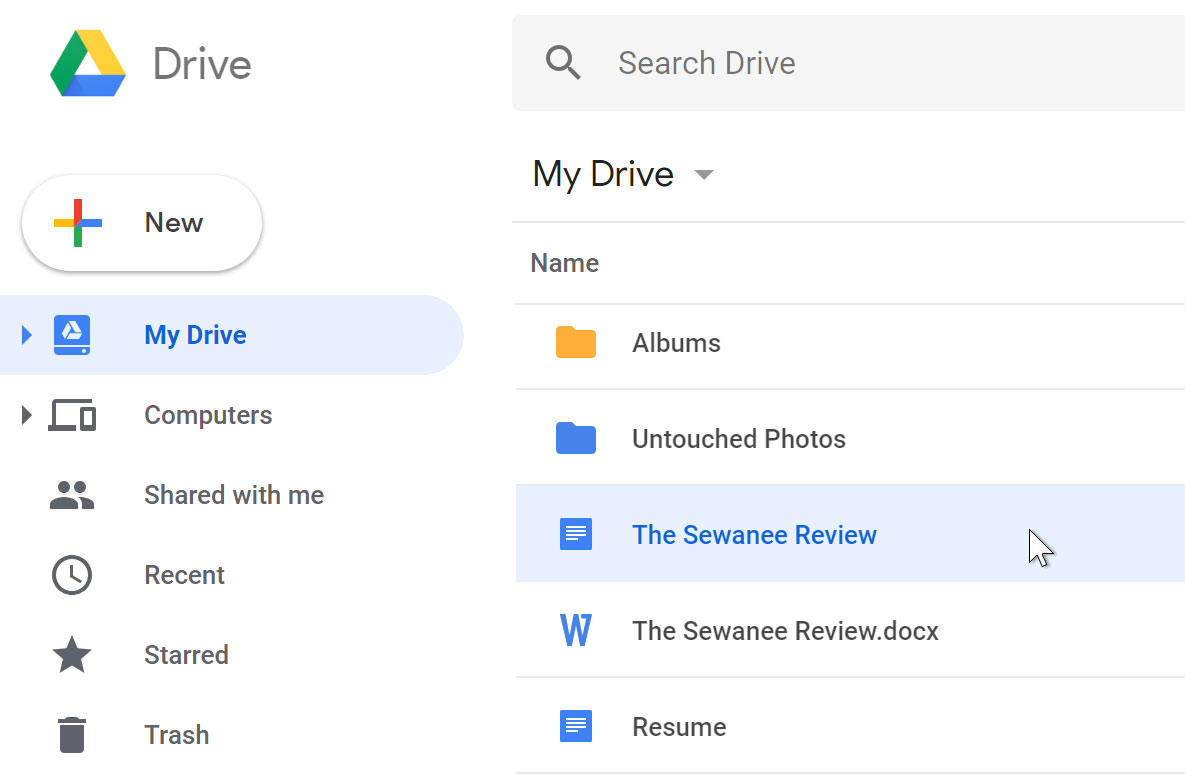Select The Sewanee Review.docx file name
Viewport: 1185px width, 774px height.
785,631
